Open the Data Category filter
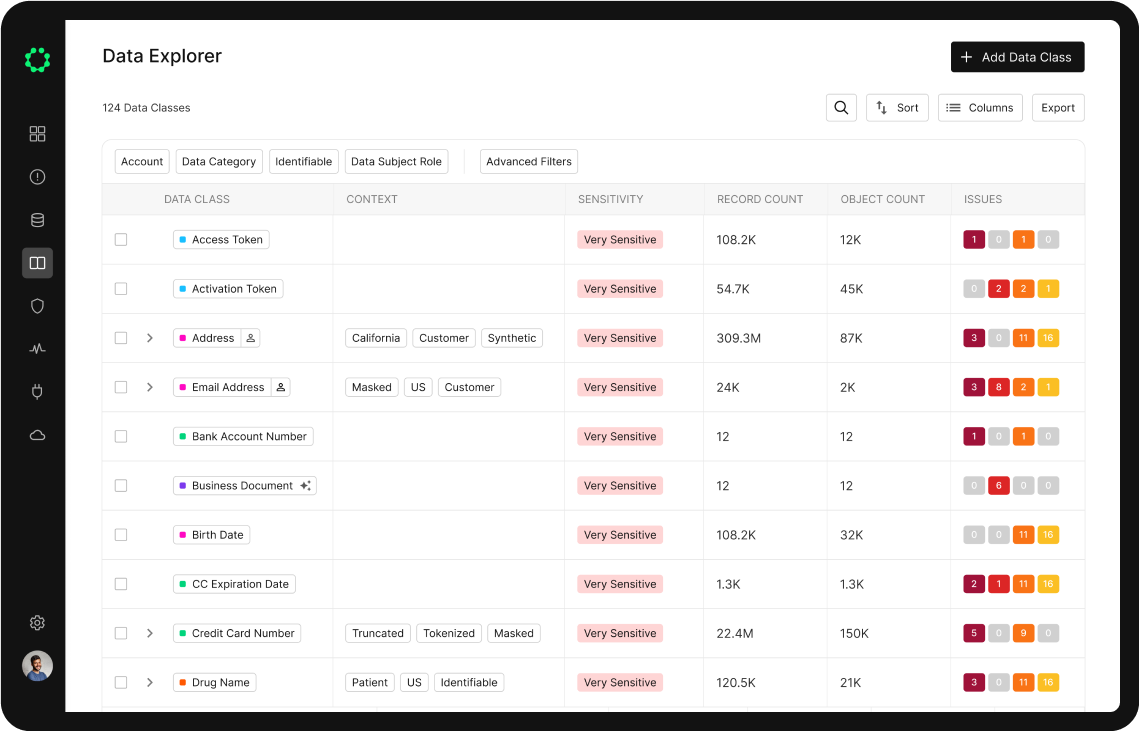The height and width of the screenshot is (731, 1139). [219, 161]
